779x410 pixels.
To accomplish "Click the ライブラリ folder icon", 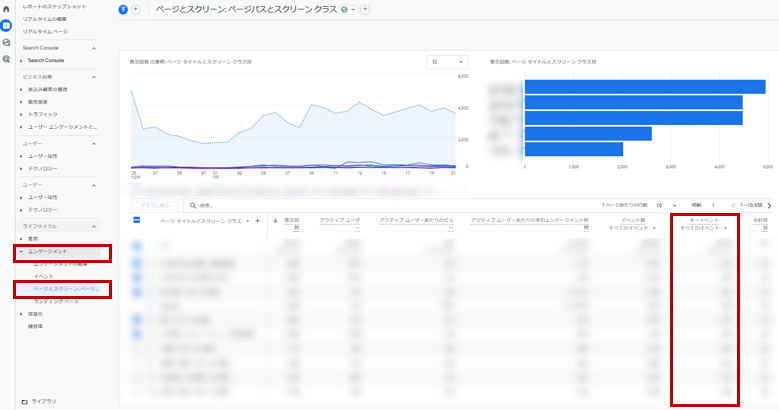I will coord(25,402).
